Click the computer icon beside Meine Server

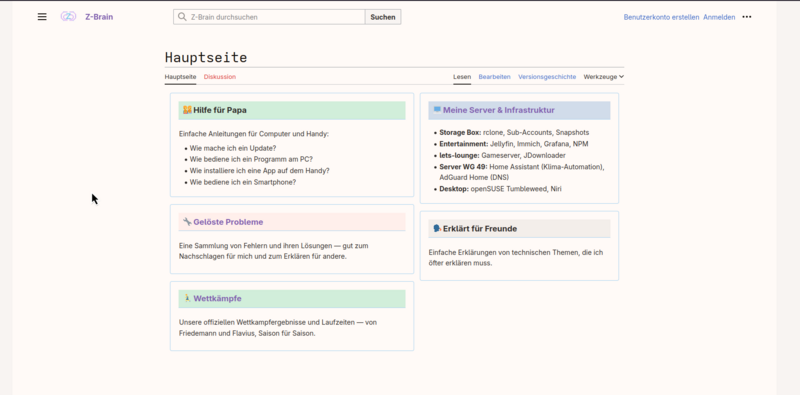[x=437, y=110]
